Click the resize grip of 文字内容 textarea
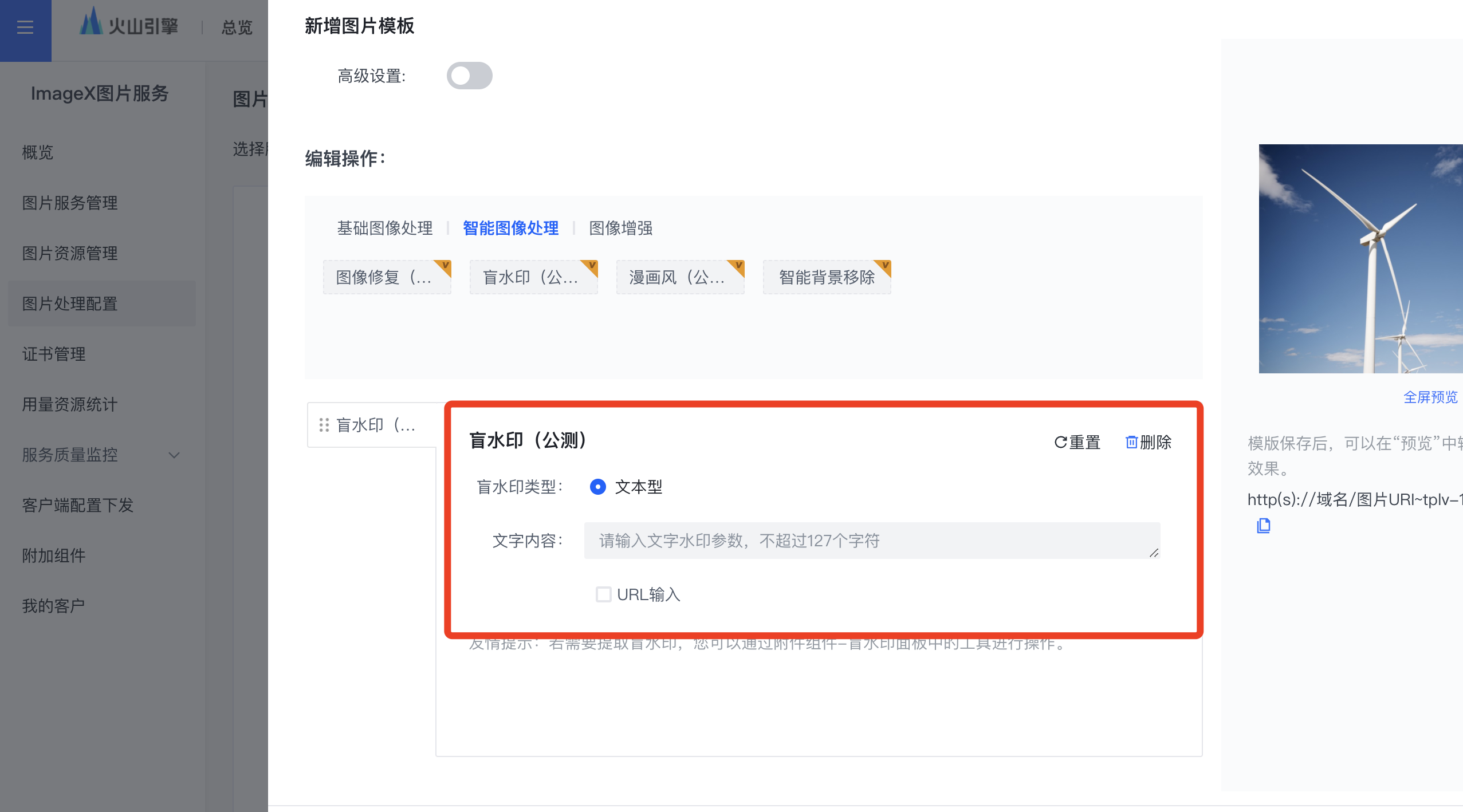1463x812 pixels. point(1154,553)
